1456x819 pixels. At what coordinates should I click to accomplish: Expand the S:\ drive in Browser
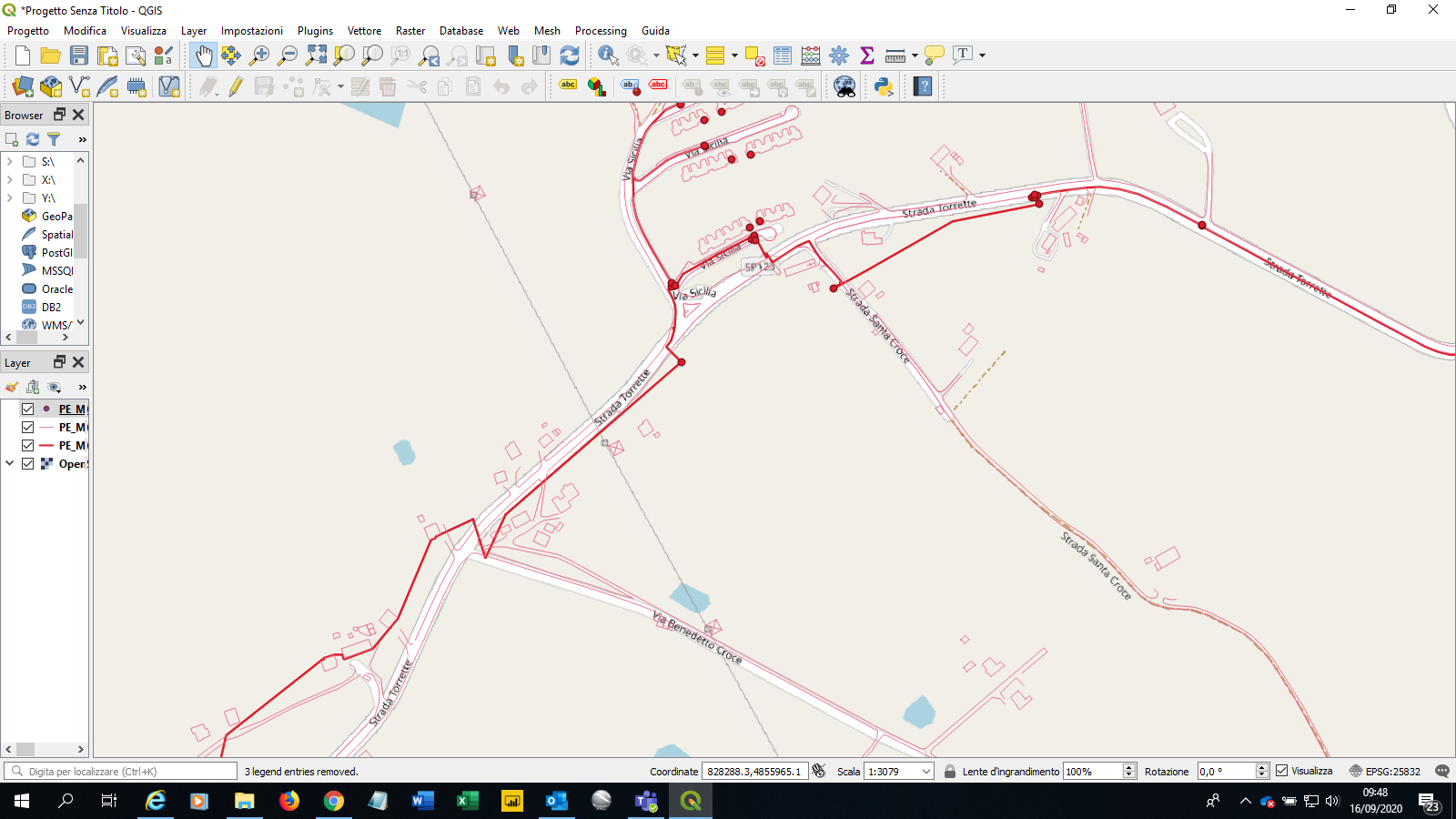point(10,162)
